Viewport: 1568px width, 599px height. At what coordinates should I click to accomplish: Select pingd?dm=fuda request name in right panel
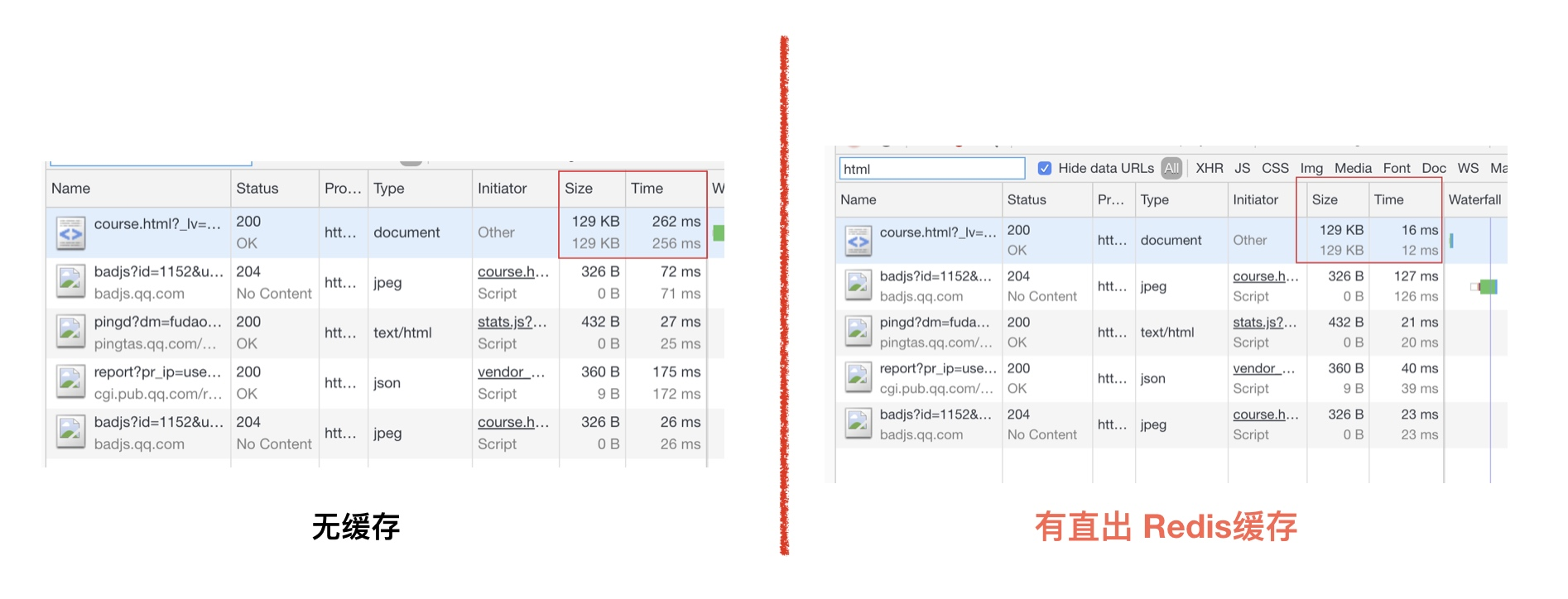tap(935, 322)
